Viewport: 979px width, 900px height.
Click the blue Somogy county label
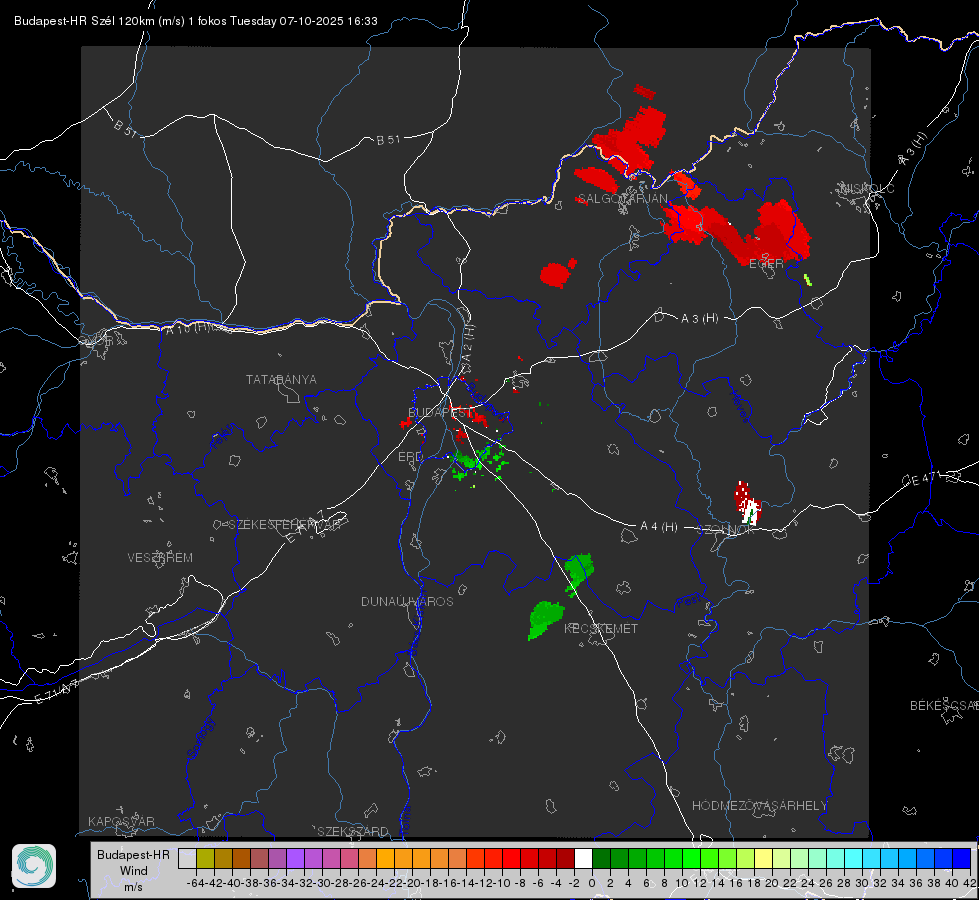[x=200, y=738]
